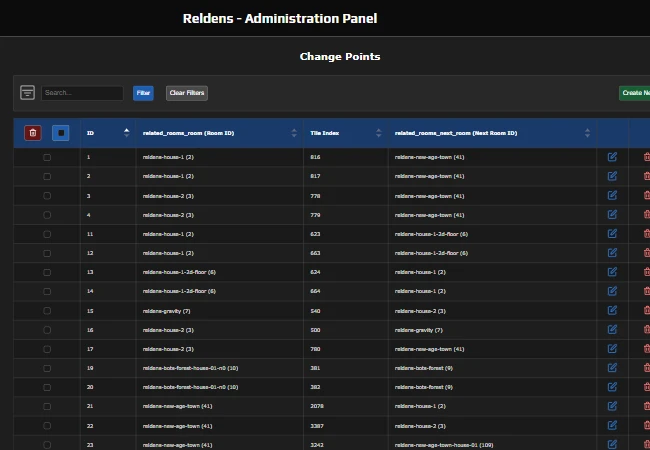Click 'reldens-gravity (7)' next room in row 16
Viewport: 650px width, 450px height.
click(x=419, y=330)
